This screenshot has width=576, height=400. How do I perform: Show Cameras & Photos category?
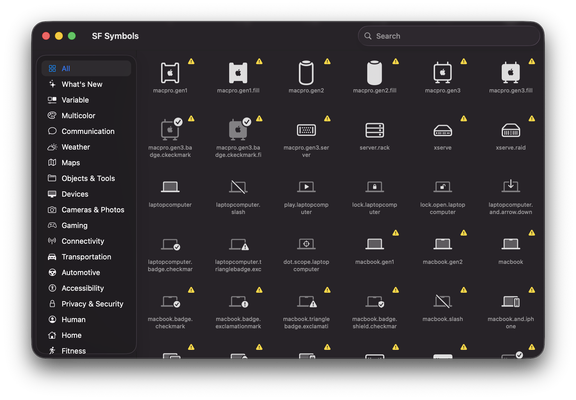pos(86,210)
